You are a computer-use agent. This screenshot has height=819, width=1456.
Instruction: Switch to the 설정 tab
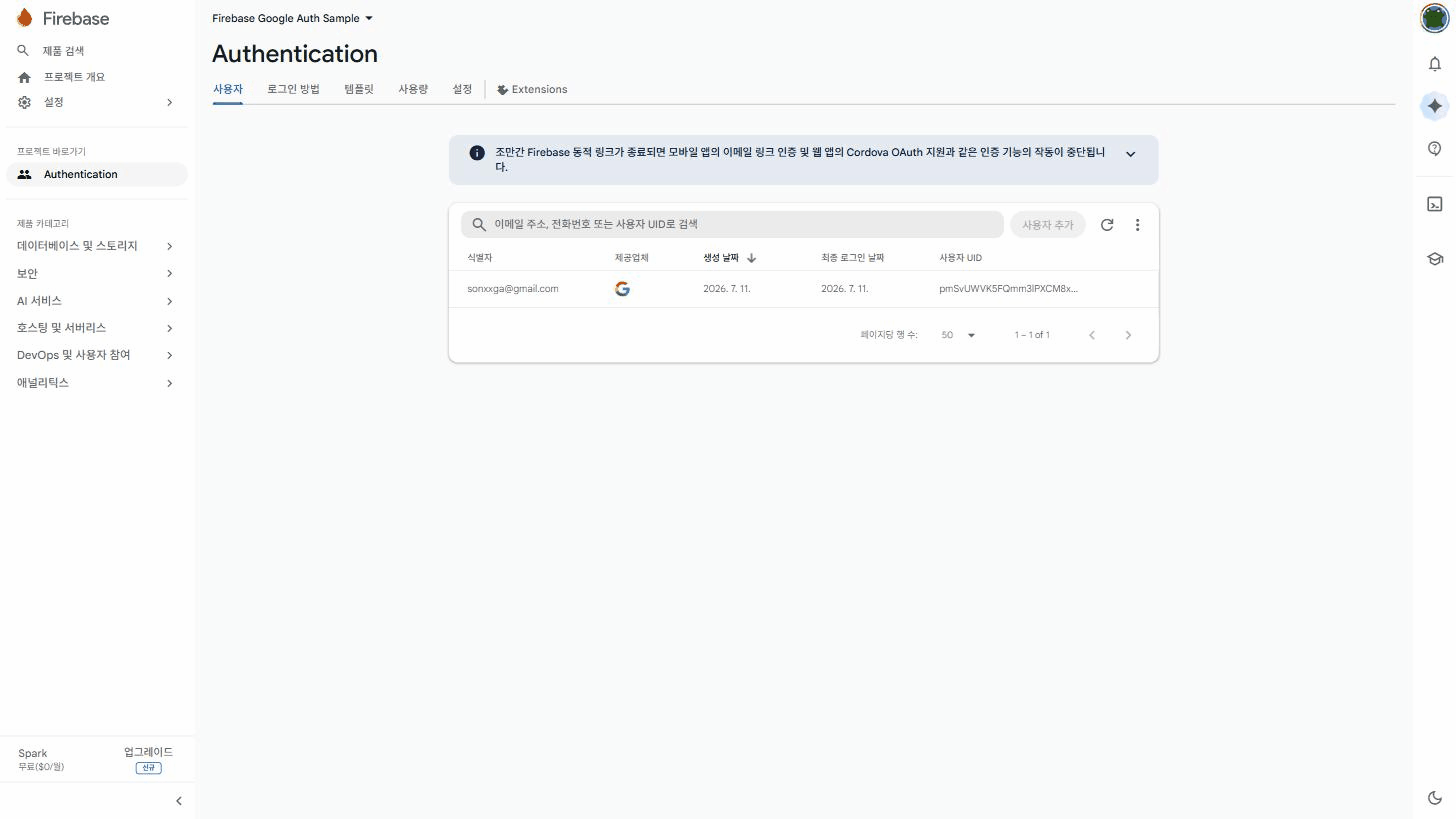click(x=462, y=89)
